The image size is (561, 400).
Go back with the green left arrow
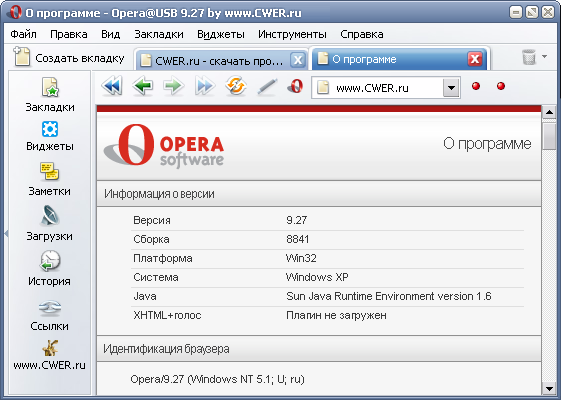(x=143, y=86)
